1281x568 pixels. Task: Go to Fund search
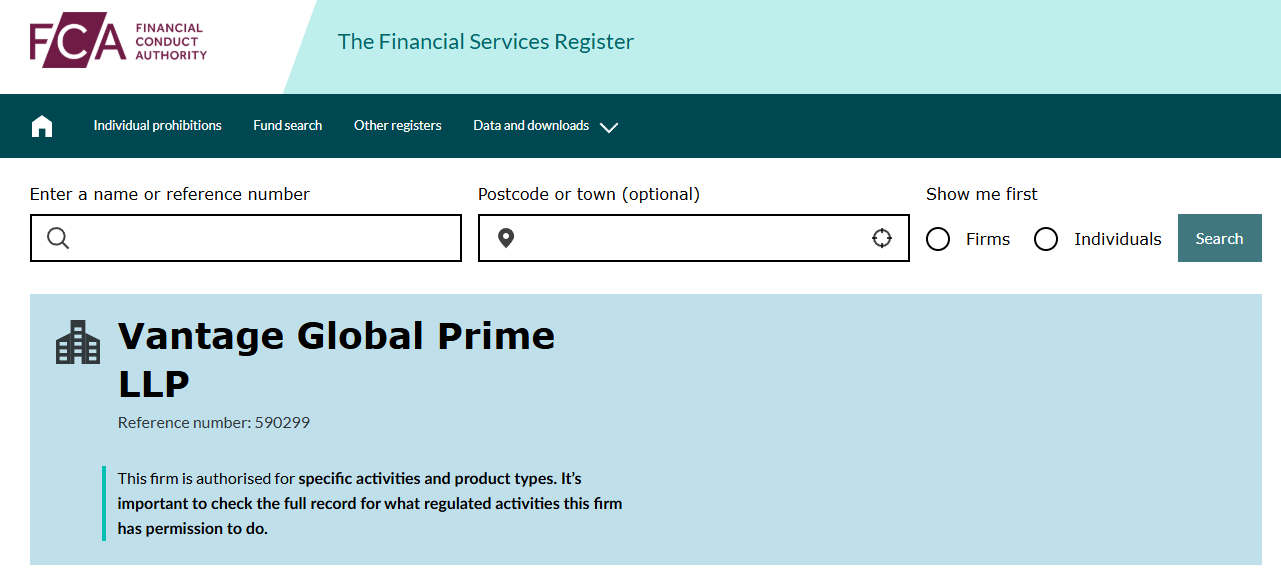coord(288,126)
